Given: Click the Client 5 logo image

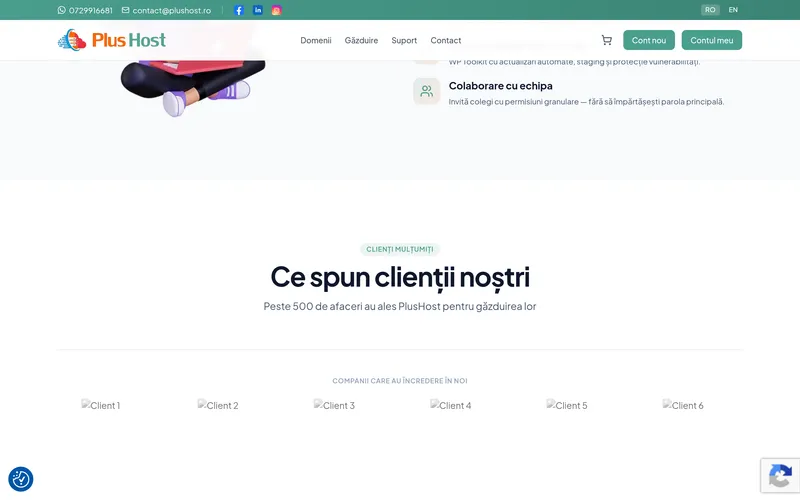Looking at the screenshot, I should click(567, 405).
